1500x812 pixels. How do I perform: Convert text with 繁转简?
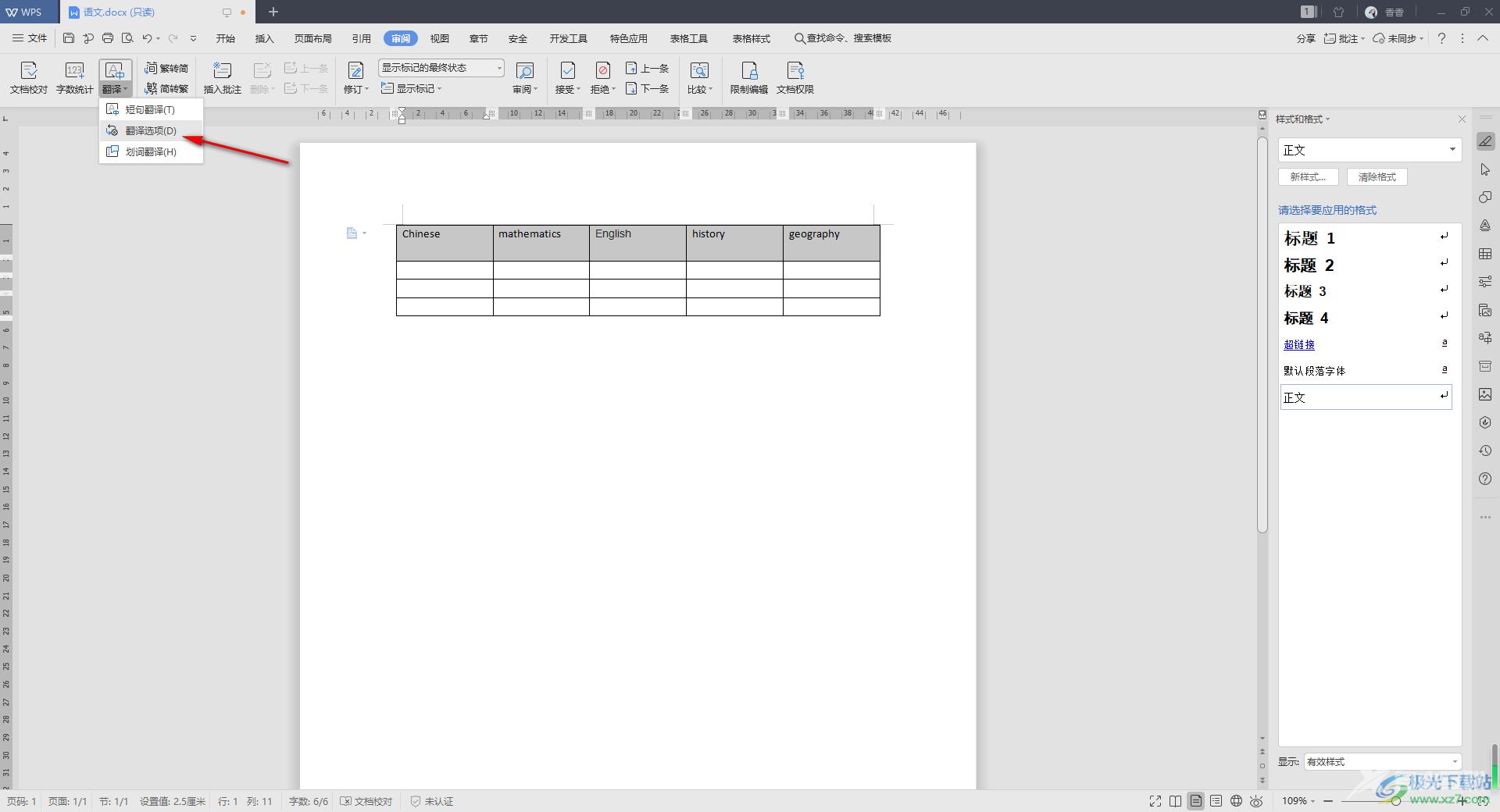point(166,69)
